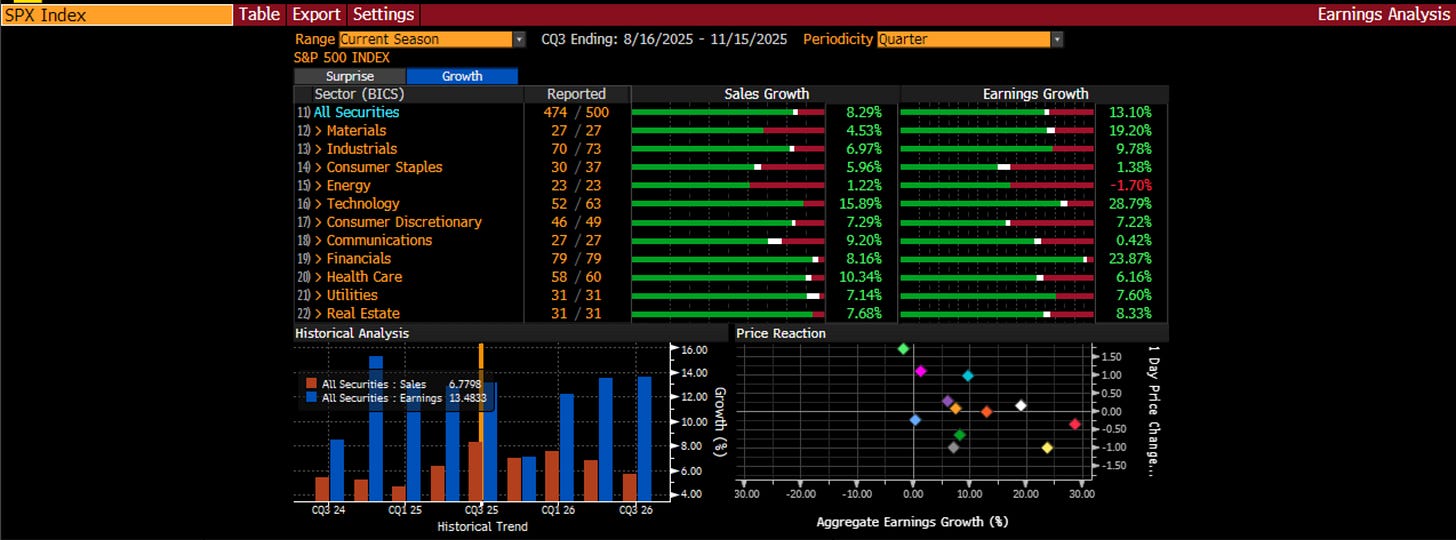Click the orange marker line at CQ3 25
This screenshot has width=1456, height=540.
[481, 420]
